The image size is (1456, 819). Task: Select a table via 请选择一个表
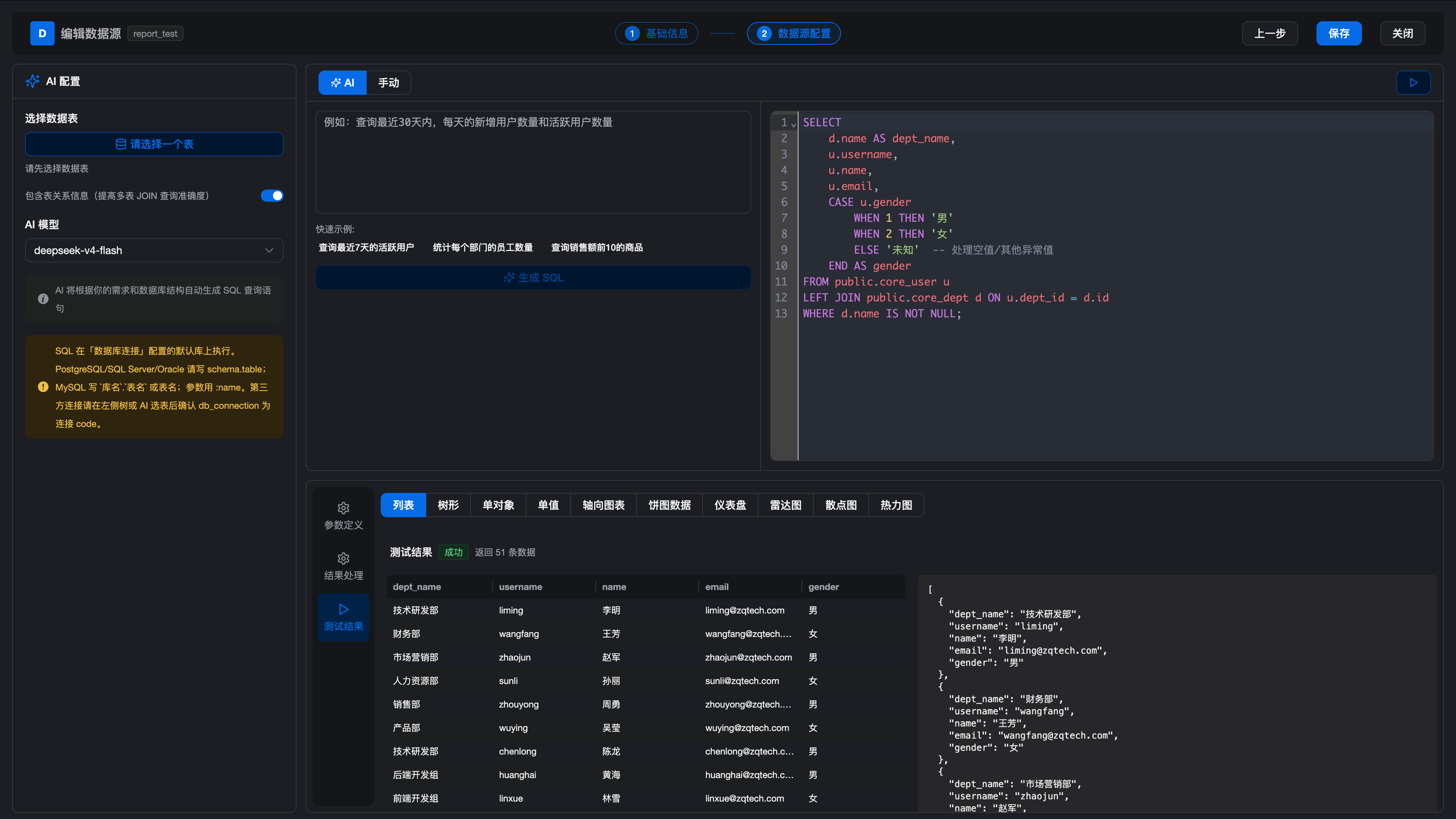pos(154,144)
